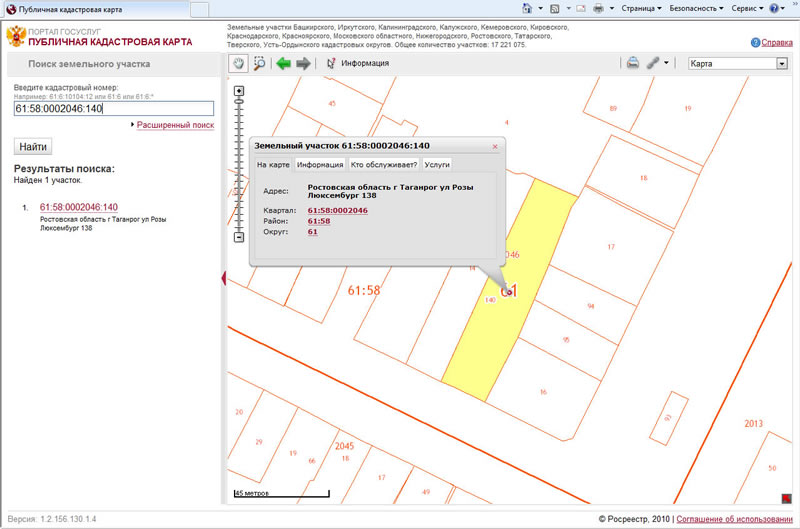Switch to the Информация tab in popup
Image resolution: width=800 pixels, height=529 pixels.
tap(320, 165)
